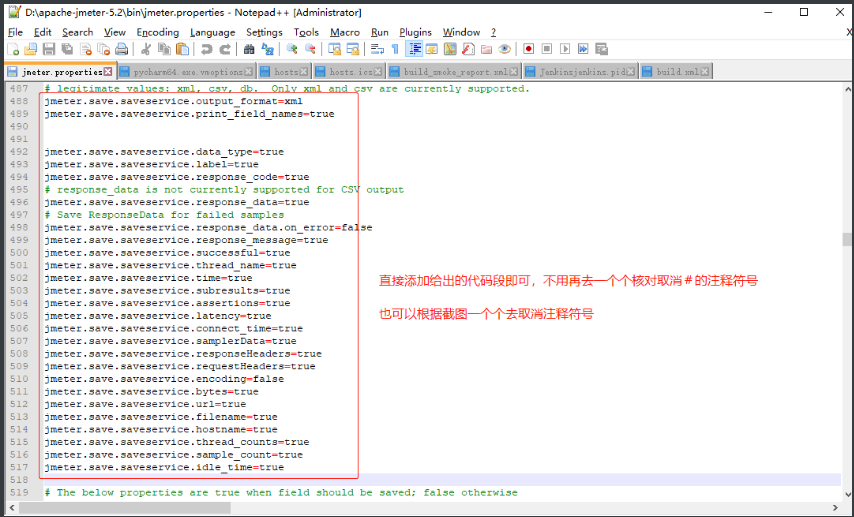The height and width of the screenshot is (517, 854).
Task: Click the Save toolbar icon
Action: point(49,50)
